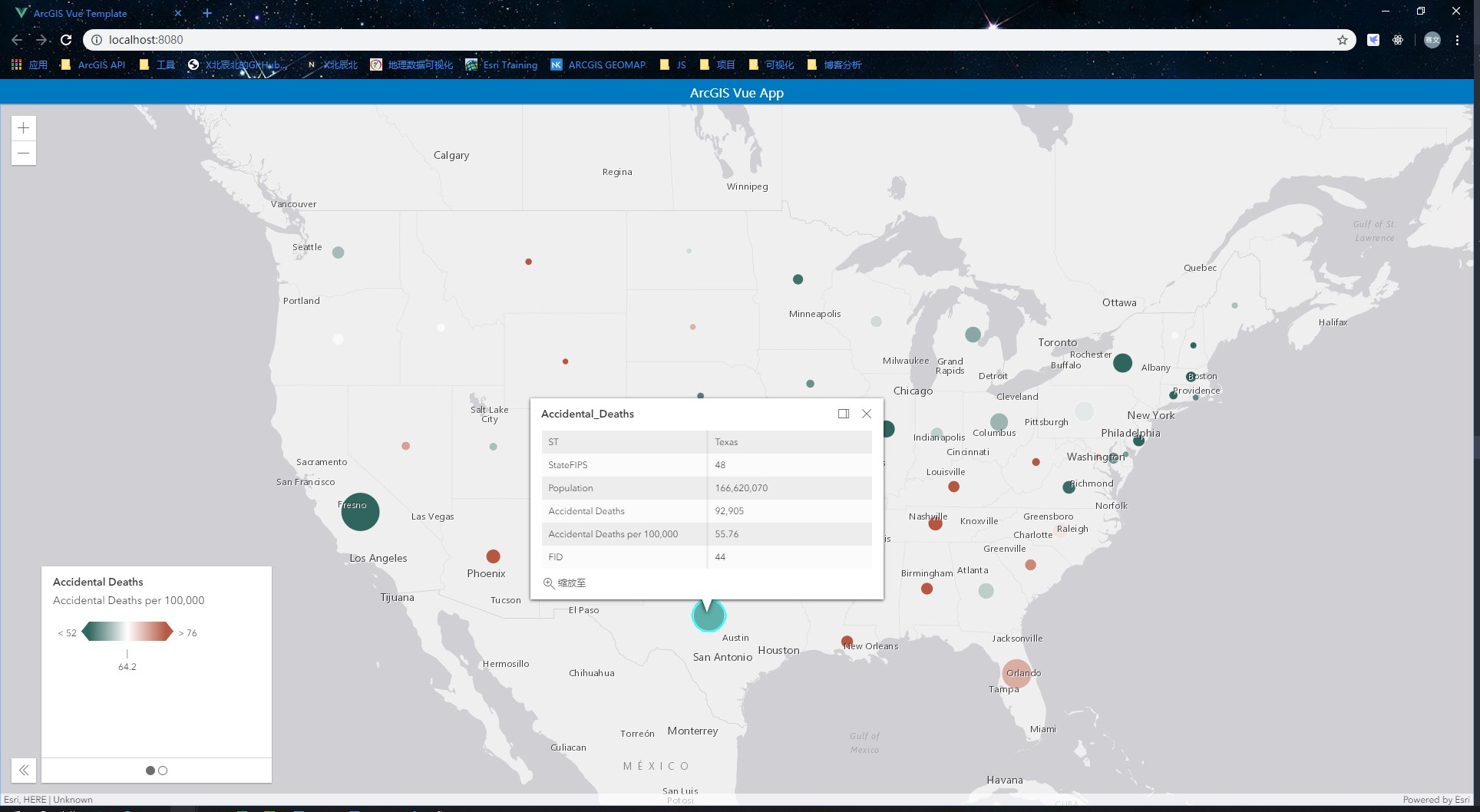The image size is (1480, 812).
Task: Open the Esri Training bookmark
Action: coord(501,64)
